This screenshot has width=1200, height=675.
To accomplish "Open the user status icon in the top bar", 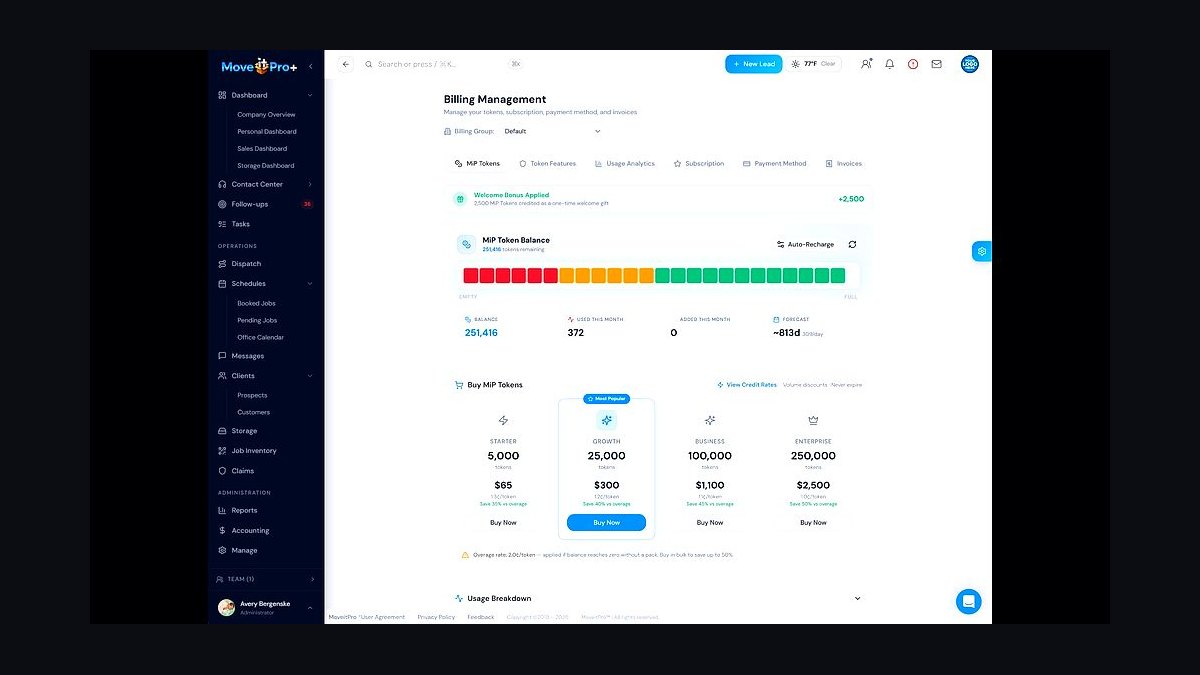I will click(866, 64).
